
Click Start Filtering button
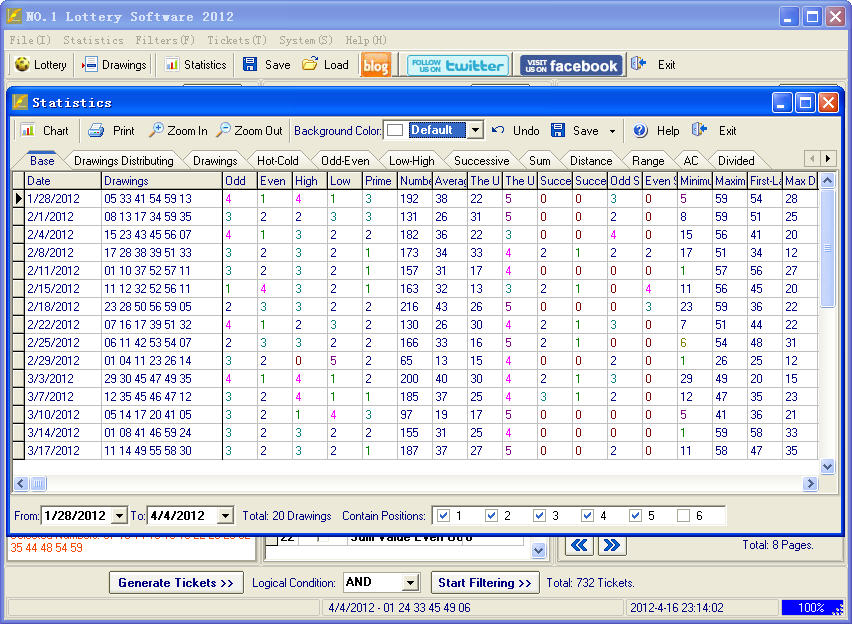point(485,583)
